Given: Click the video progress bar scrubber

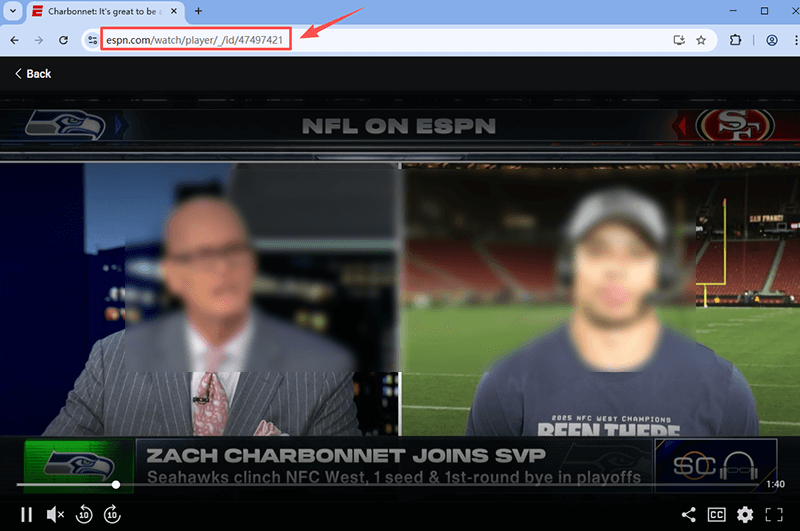Looking at the screenshot, I should coord(116,485).
